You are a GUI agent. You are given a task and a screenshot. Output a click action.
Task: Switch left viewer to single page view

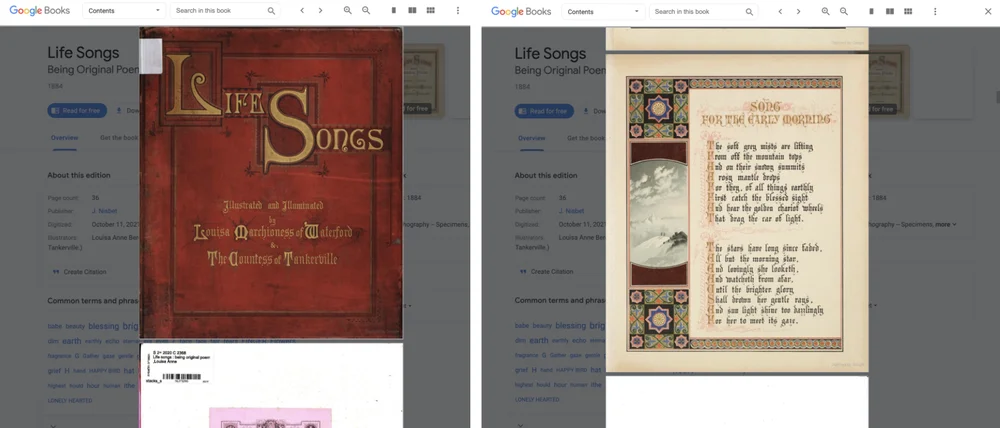click(x=393, y=11)
